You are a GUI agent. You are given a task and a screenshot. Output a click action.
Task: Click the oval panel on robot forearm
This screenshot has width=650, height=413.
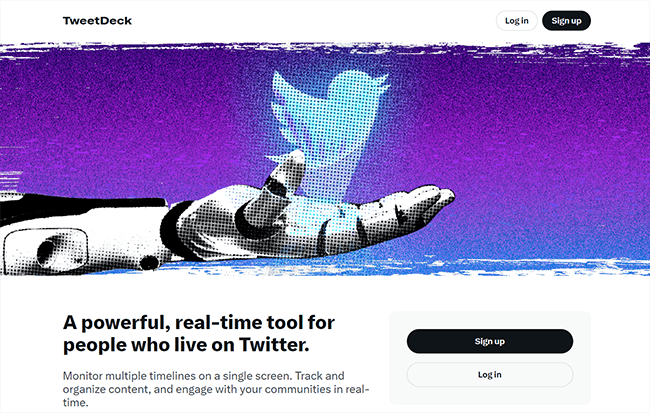pos(46,250)
